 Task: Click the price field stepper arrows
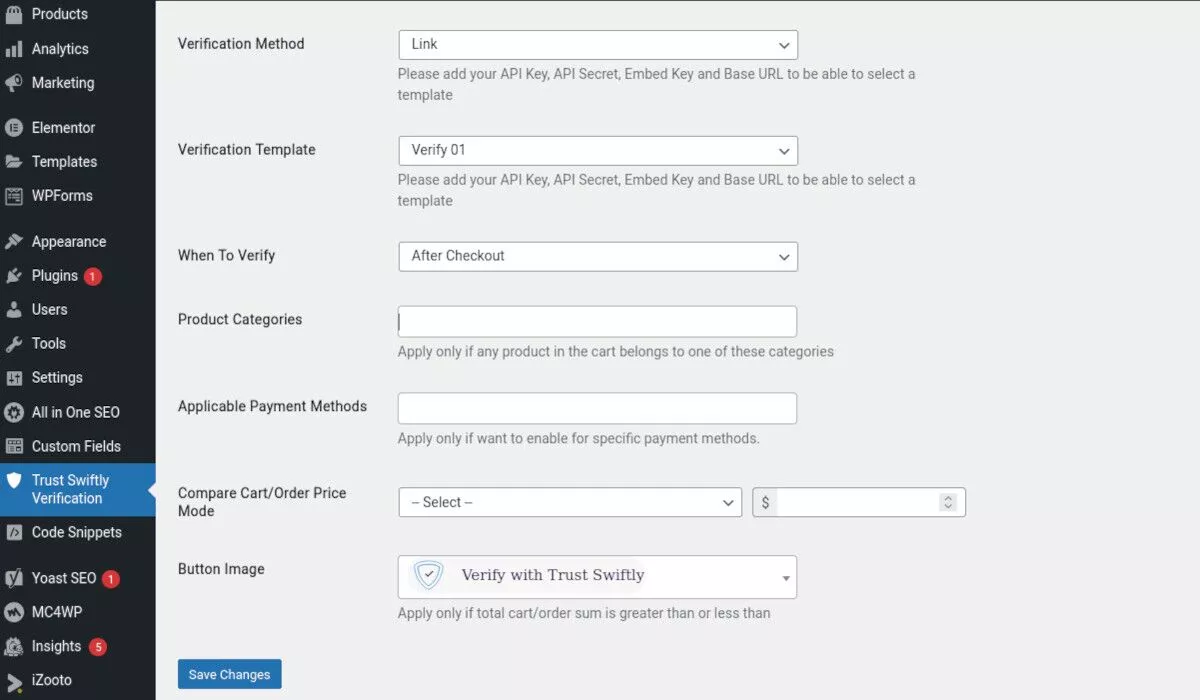948,502
